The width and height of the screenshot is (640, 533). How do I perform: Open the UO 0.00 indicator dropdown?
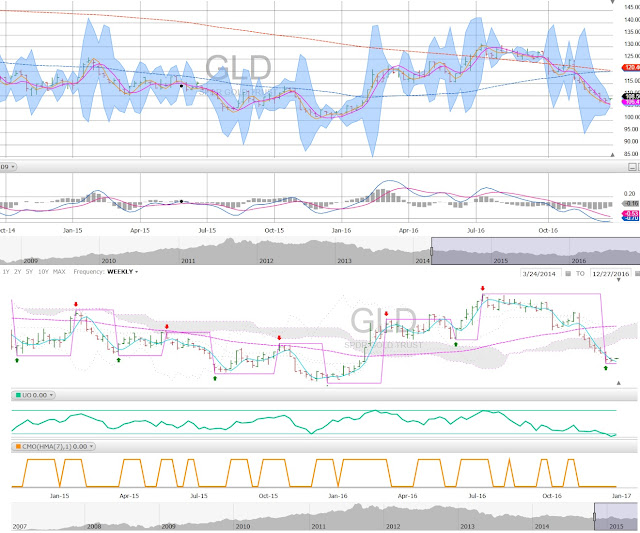tap(34, 395)
